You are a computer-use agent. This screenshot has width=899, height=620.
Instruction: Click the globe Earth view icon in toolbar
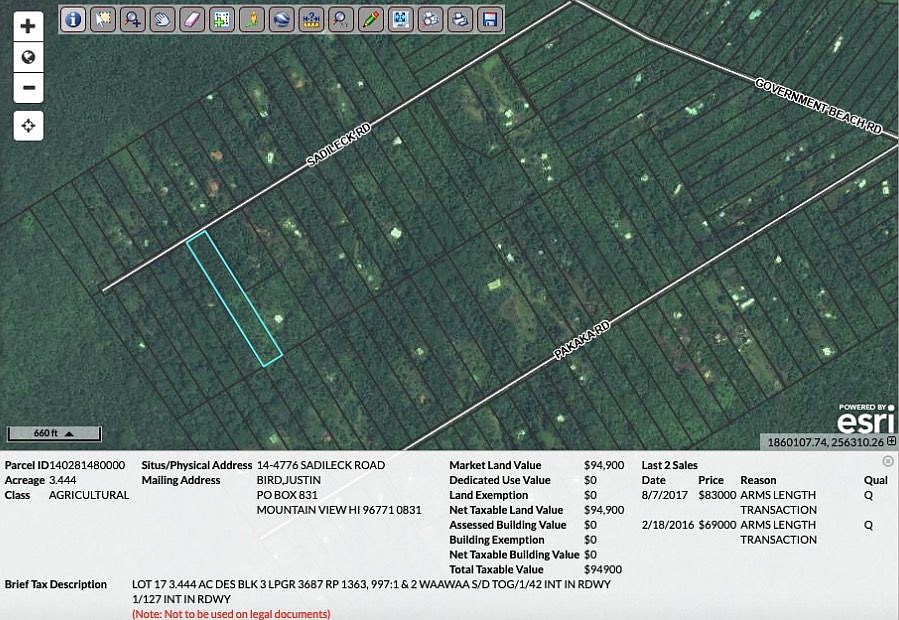pyautogui.click(x=282, y=20)
